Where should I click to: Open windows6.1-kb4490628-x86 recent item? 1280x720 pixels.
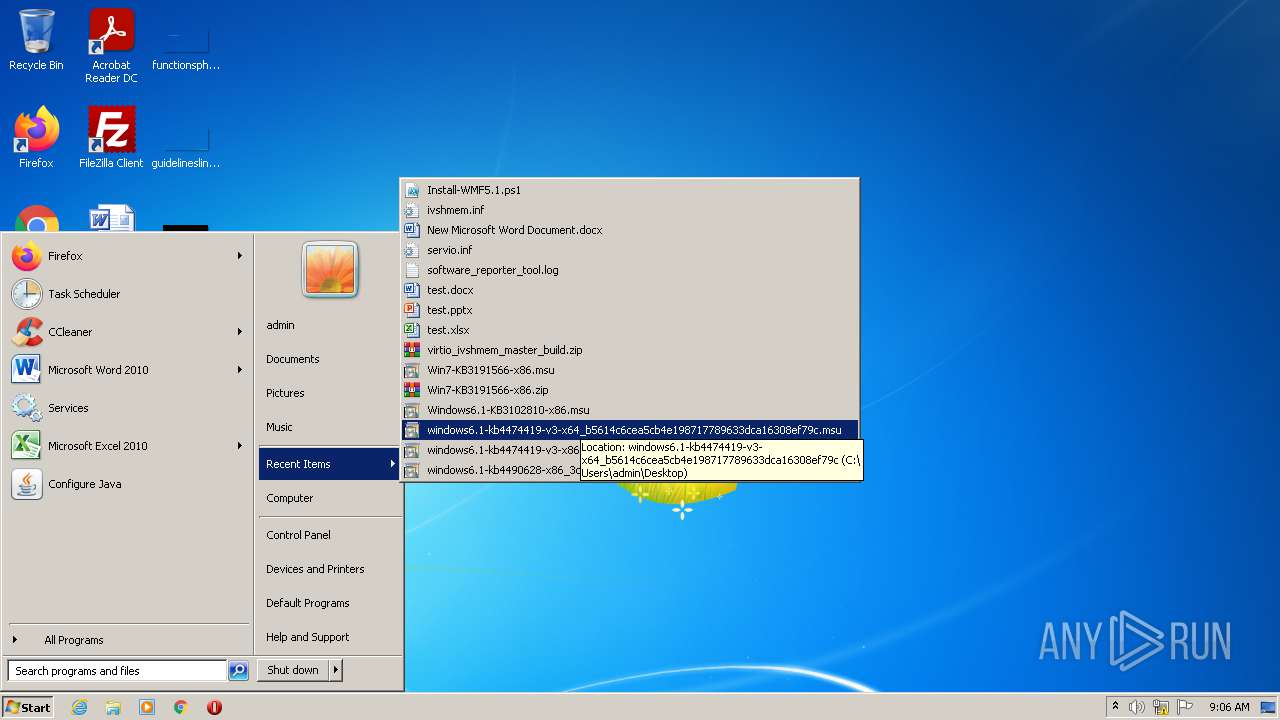point(492,470)
